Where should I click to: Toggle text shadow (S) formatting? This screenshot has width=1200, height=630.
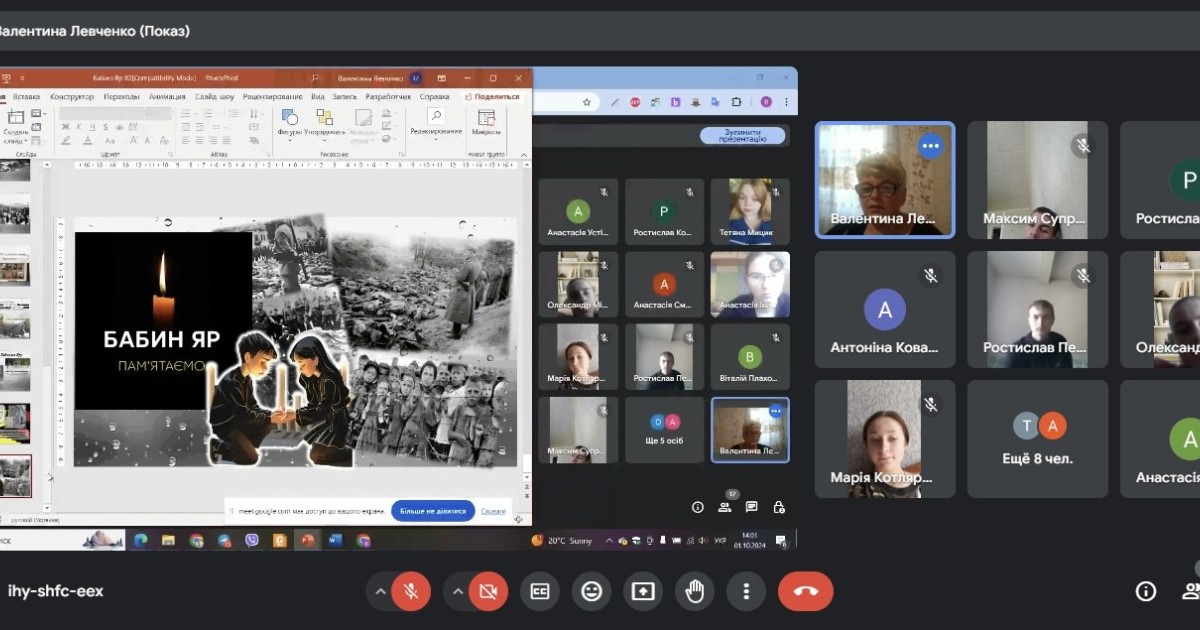[105, 128]
